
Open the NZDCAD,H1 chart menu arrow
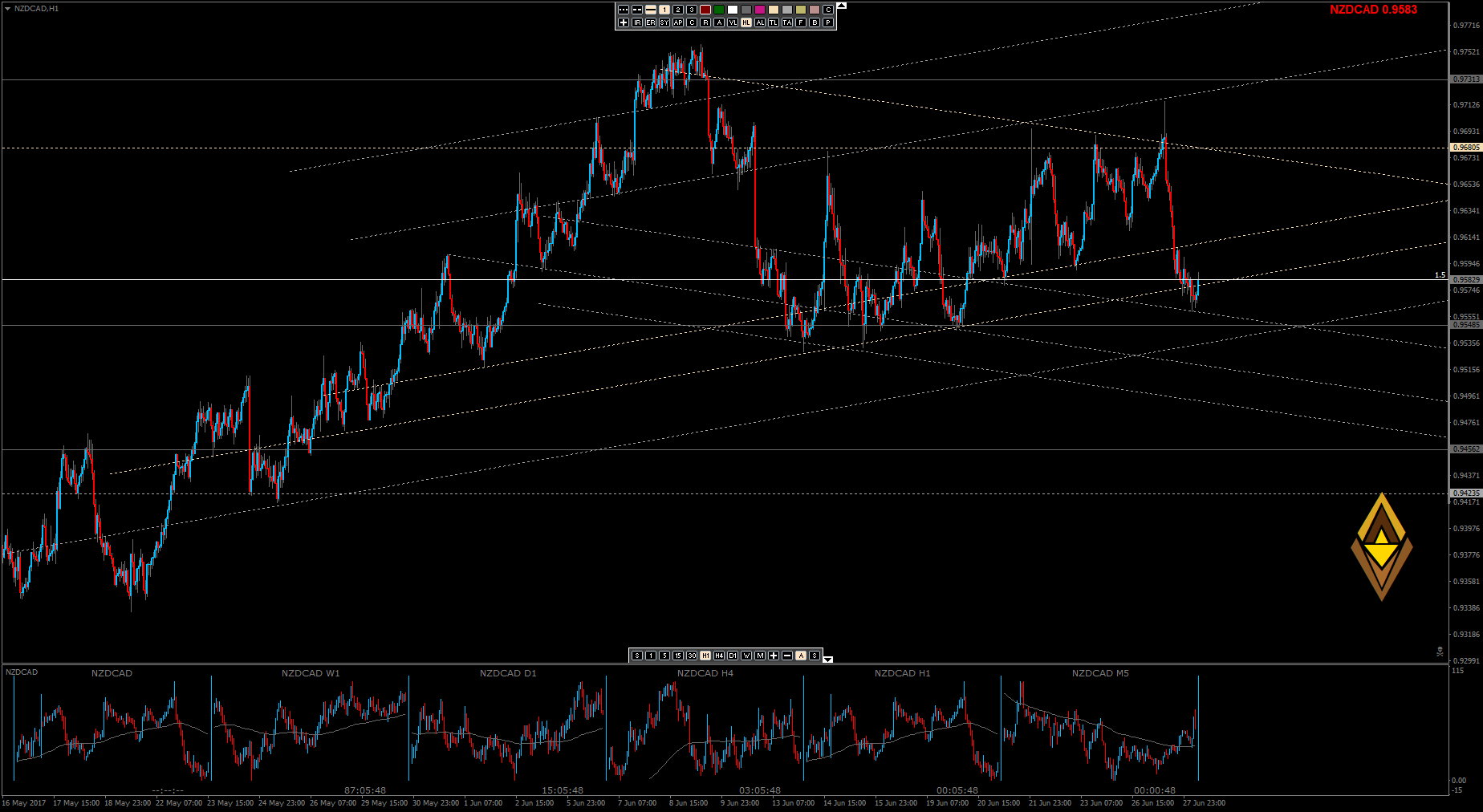tap(8, 9)
